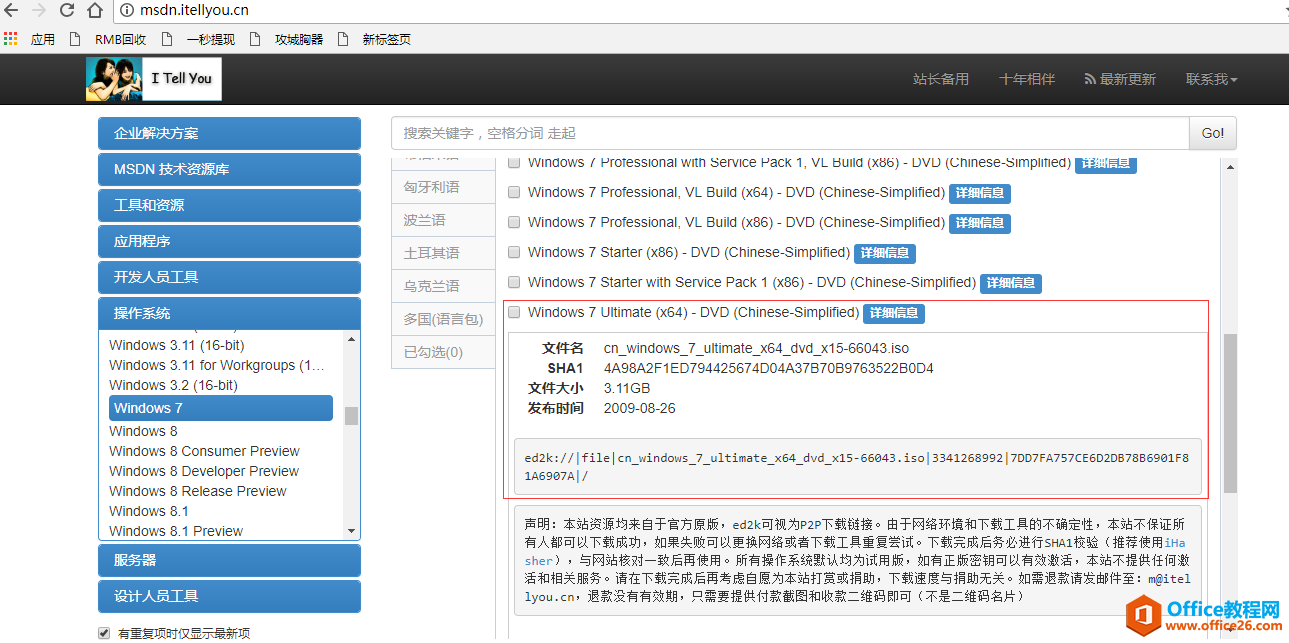1289x643 pixels.
Task: Toggle 有重复项时仅显示最新项 checkbox
Action: point(104,633)
